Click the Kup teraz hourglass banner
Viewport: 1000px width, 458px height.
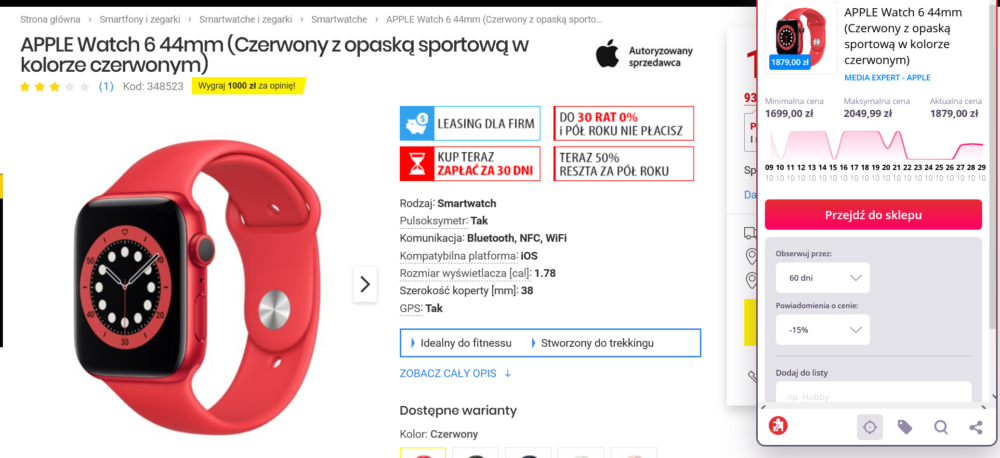tap(470, 164)
